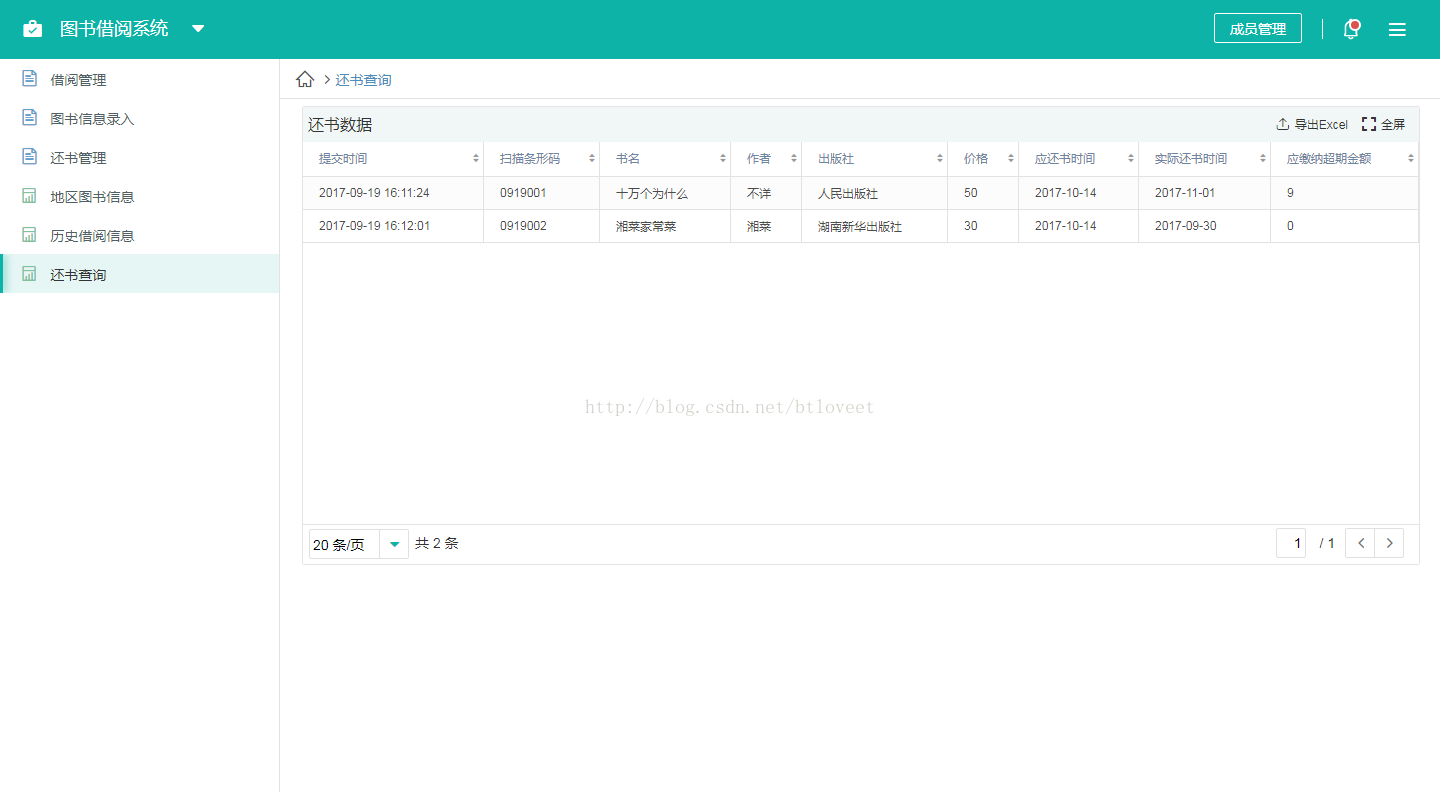Open the hamburger menu icon
Image resolution: width=1440 pixels, height=792 pixels.
1397,30
